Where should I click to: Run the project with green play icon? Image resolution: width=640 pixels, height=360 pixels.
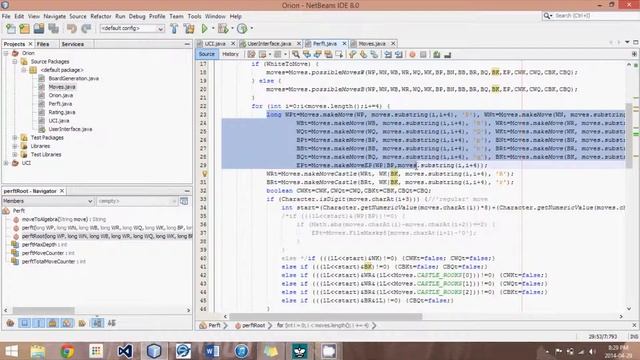[204, 29]
